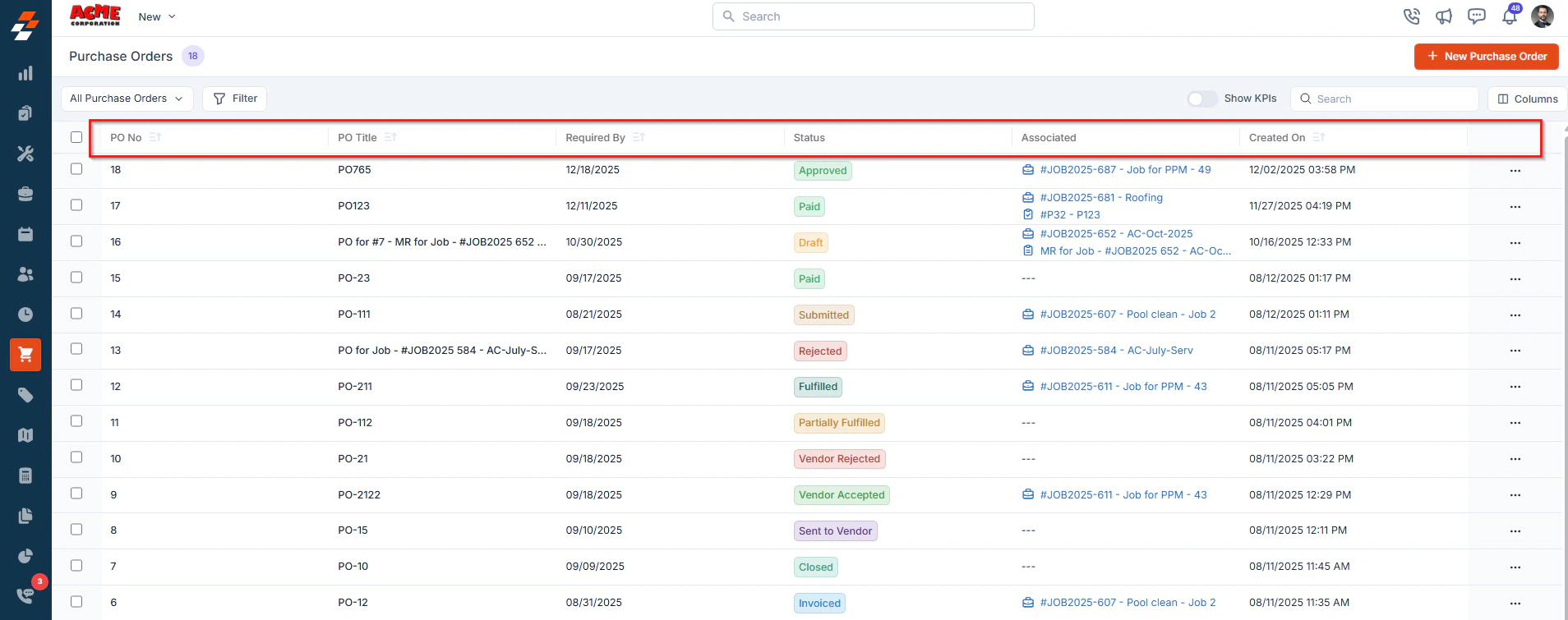Click the Status column header

tap(809, 138)
